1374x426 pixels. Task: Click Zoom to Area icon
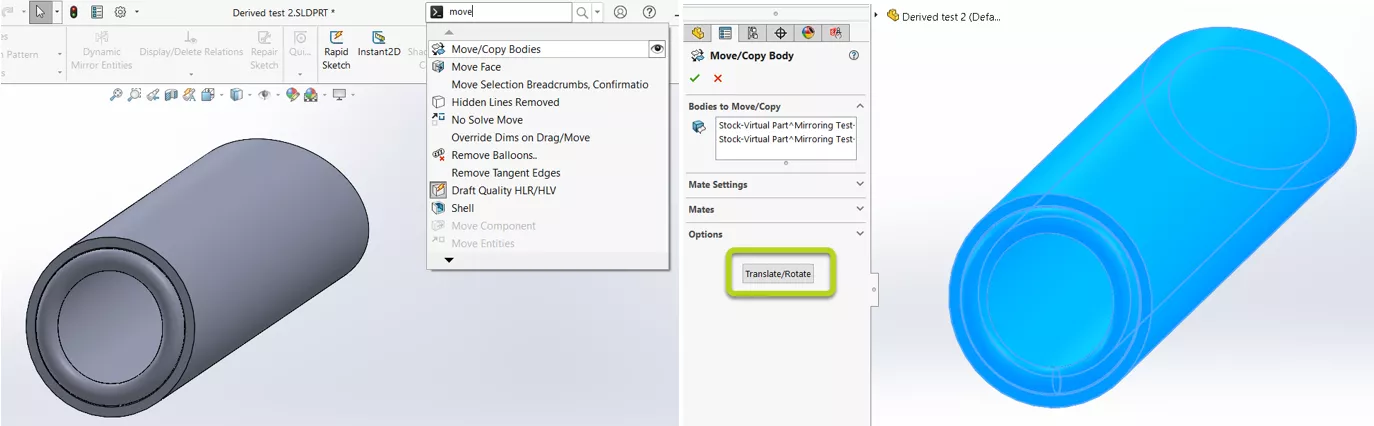(x=135, y=95)
